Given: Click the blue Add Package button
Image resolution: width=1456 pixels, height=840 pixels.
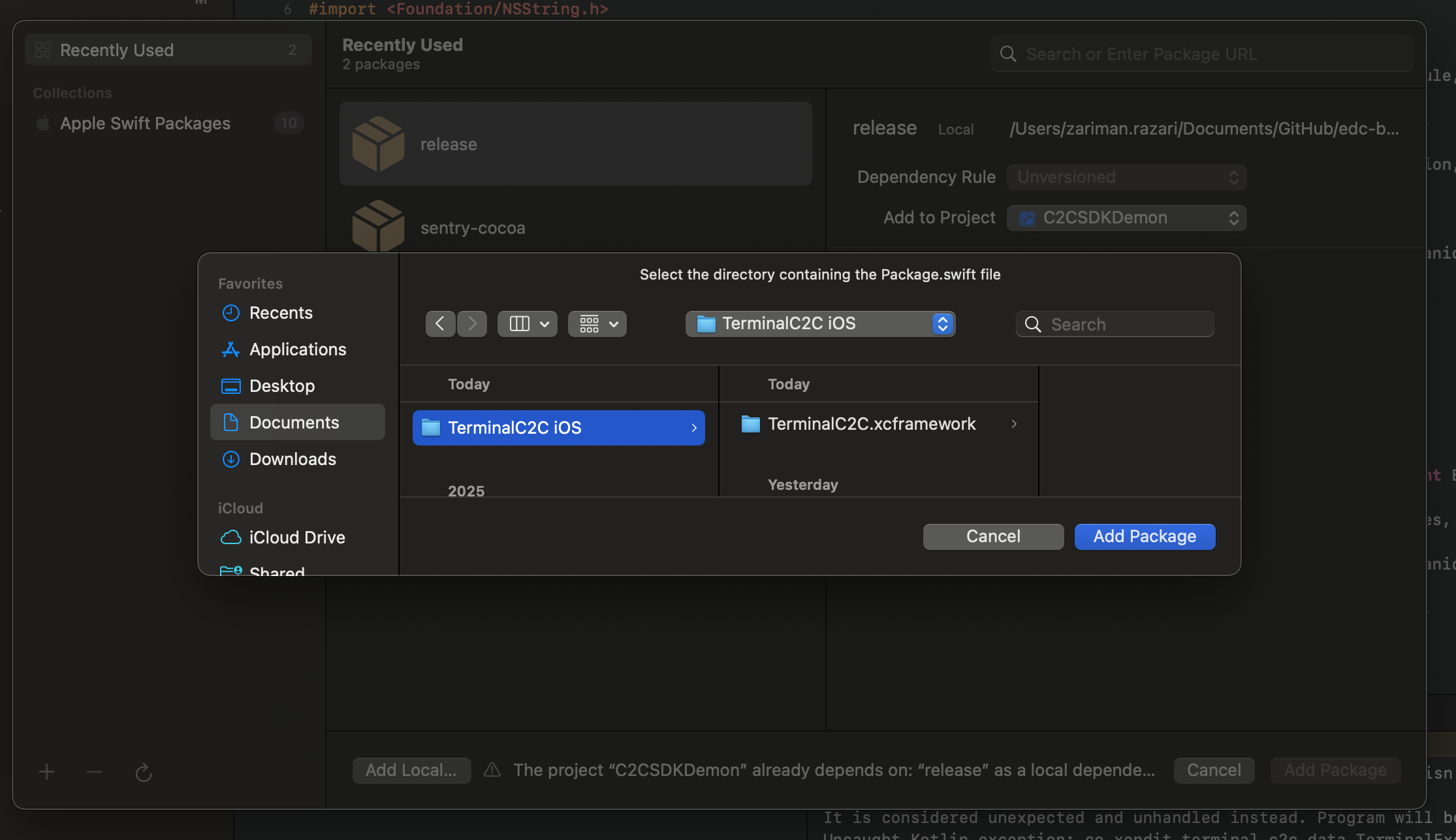Looking at the screenshot, I should tap(1144, 536).
